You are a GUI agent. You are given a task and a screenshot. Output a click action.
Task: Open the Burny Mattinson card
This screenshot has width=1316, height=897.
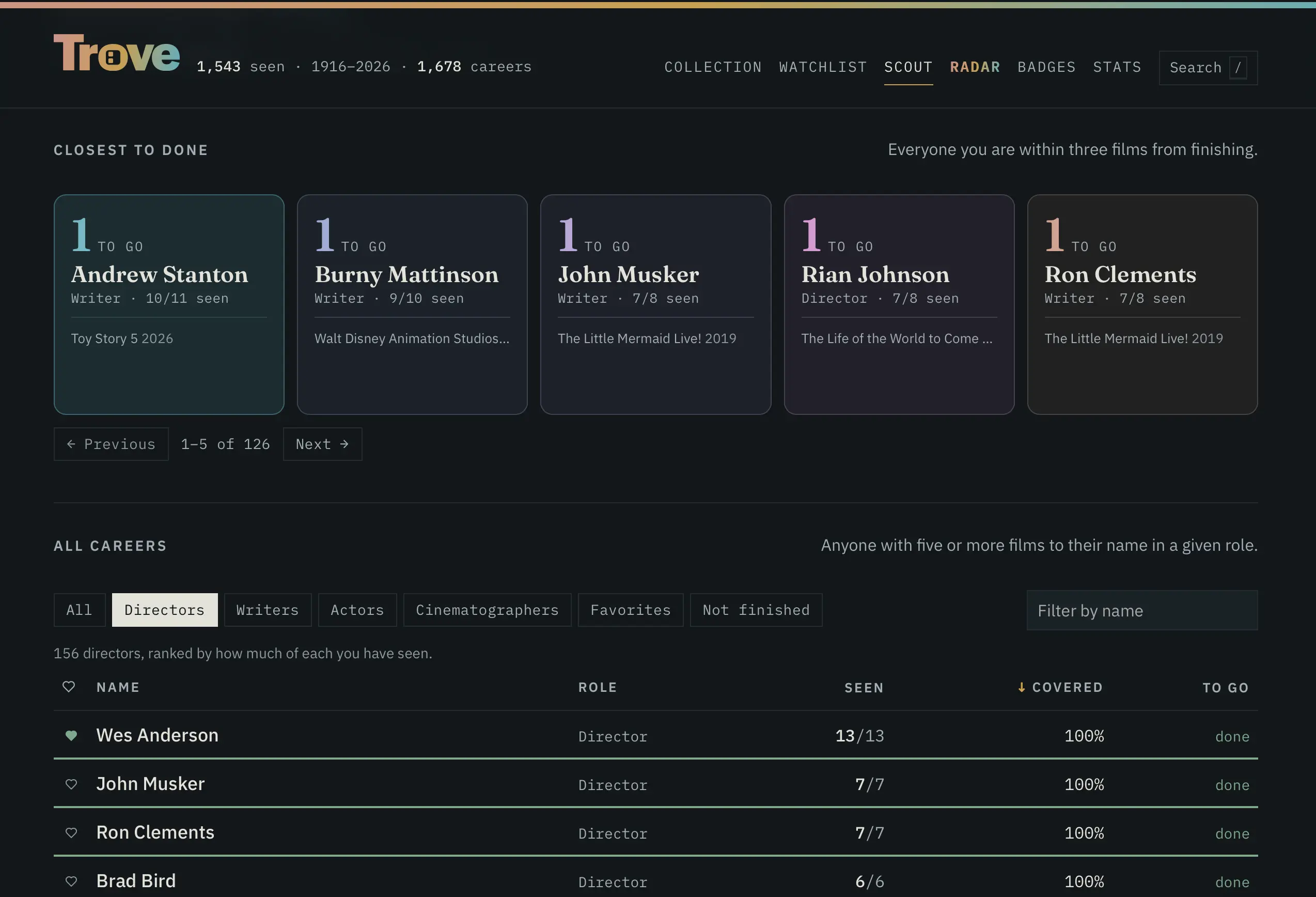tap(412, 304)
